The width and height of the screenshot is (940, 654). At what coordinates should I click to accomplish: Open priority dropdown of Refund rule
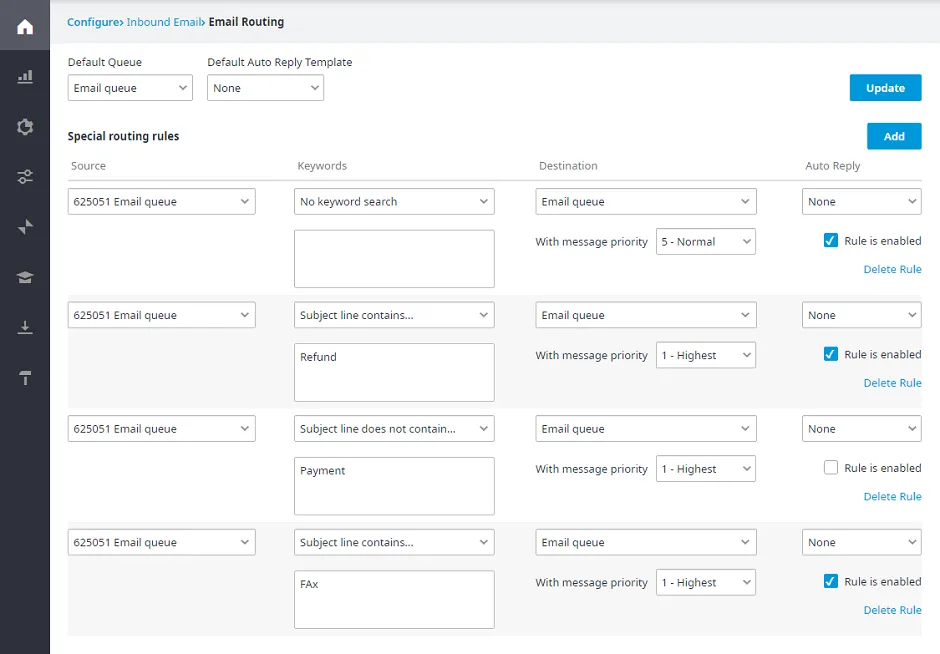(706, 355)
